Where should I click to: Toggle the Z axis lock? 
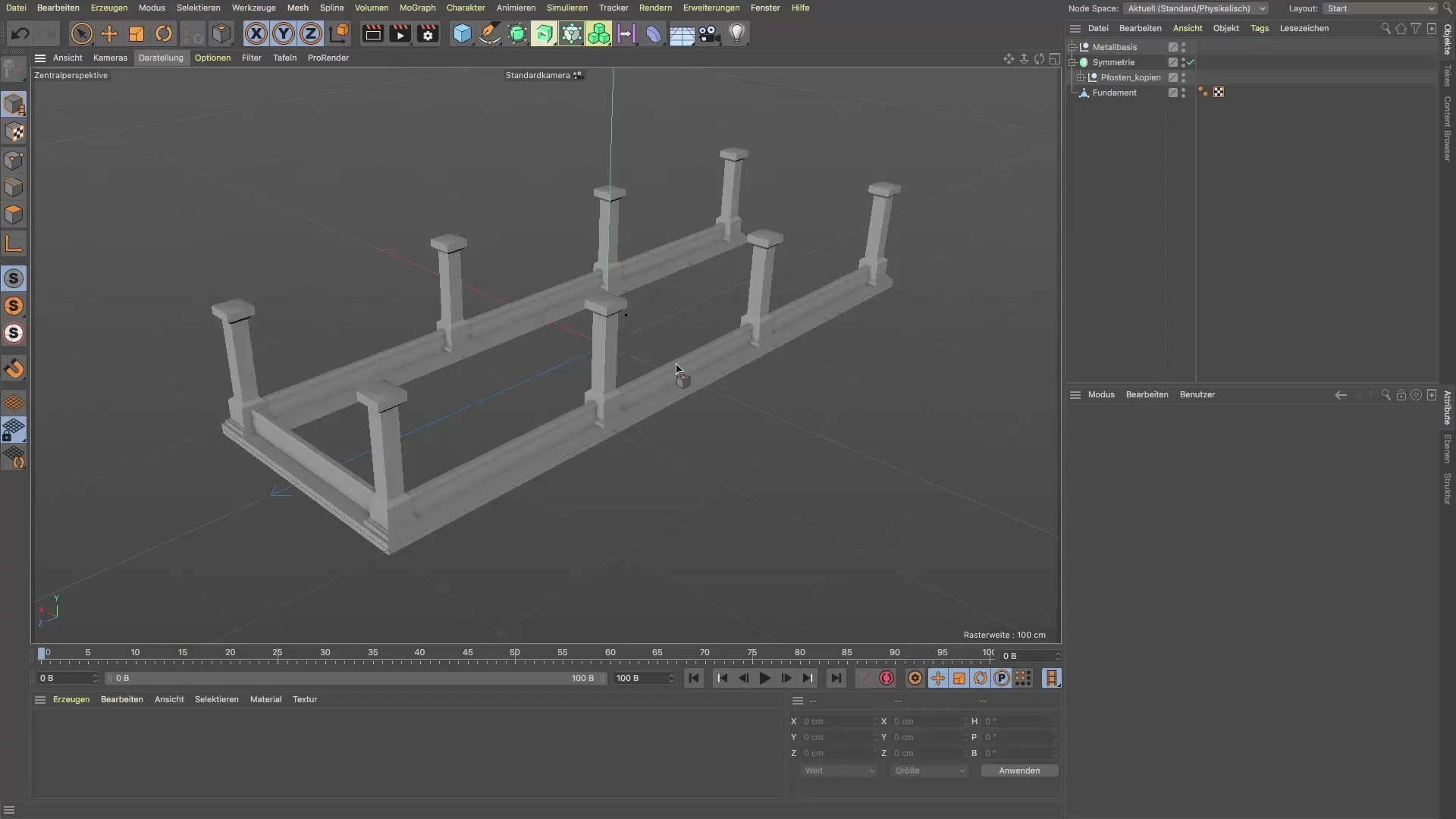311,33
